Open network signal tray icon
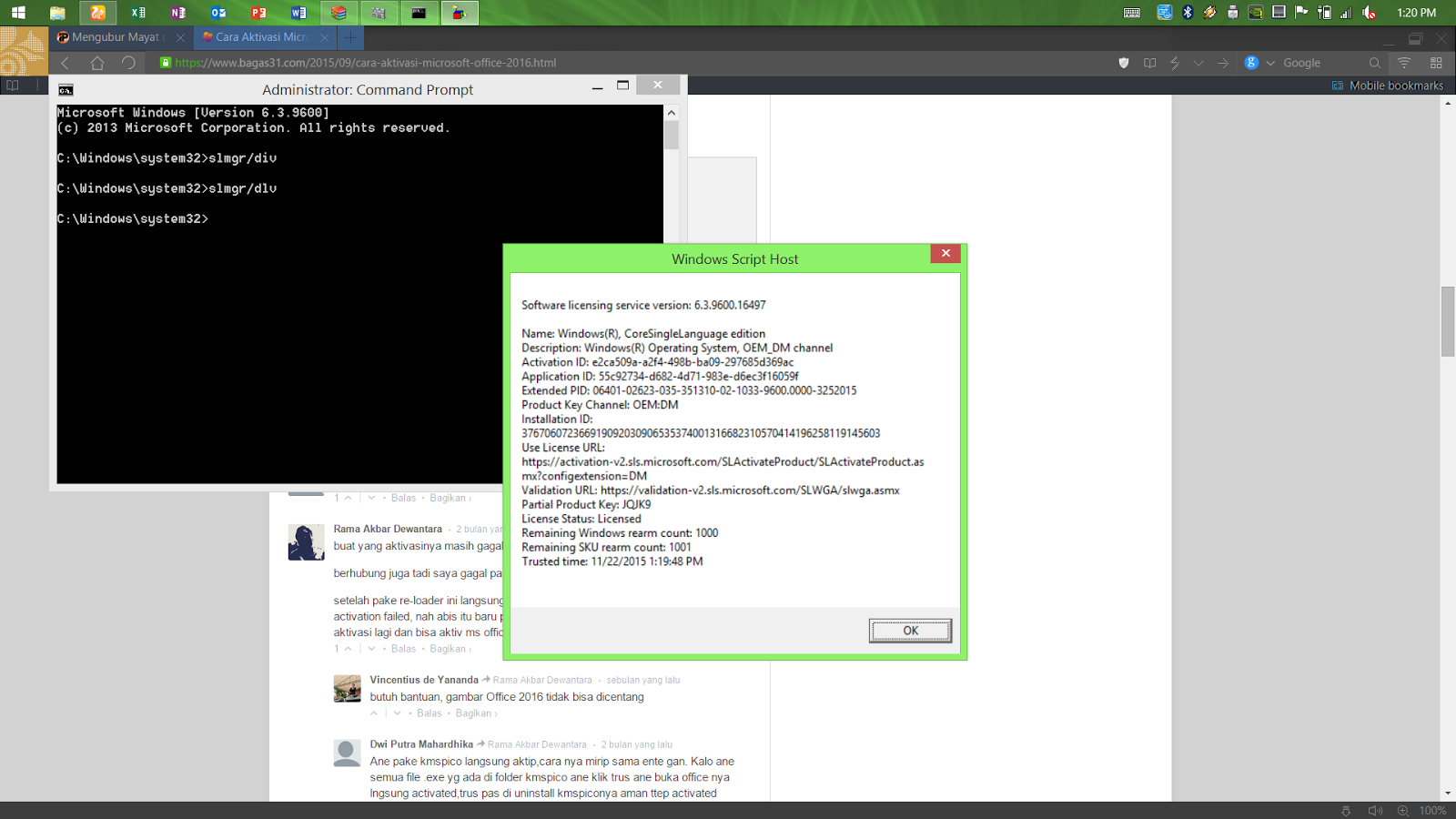The height and width of the screenshot is (819, 1456). tap(1346, 13)
